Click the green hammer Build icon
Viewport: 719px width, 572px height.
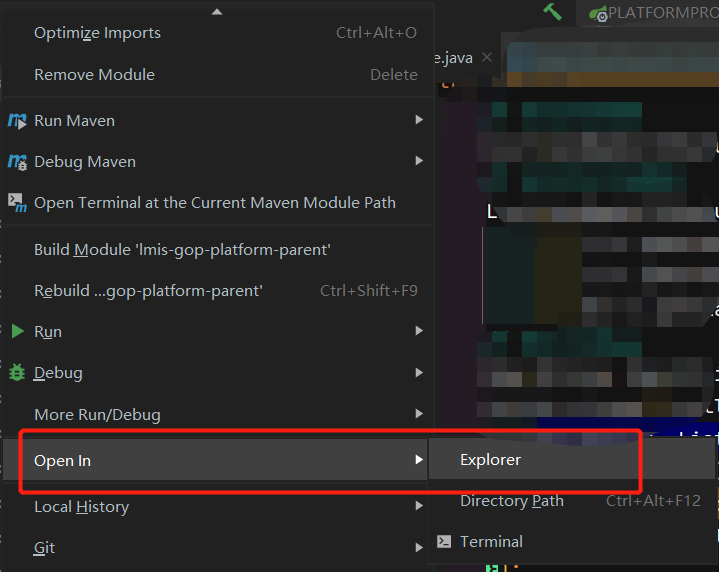(553, 11)
